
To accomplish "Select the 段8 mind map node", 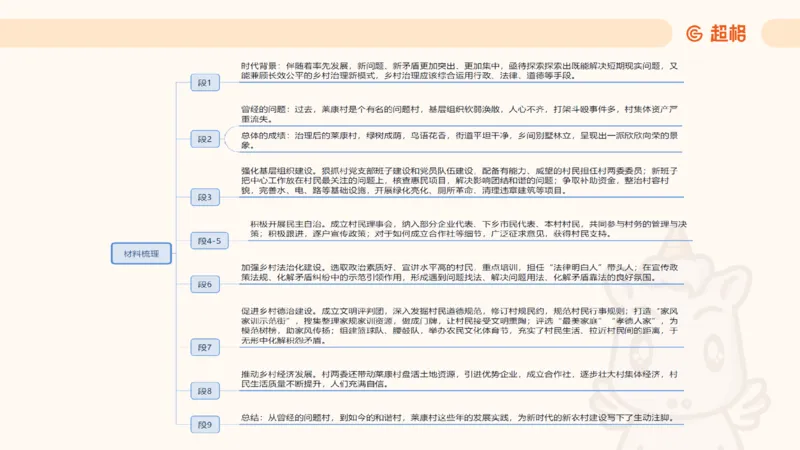I will coord(205,391).
